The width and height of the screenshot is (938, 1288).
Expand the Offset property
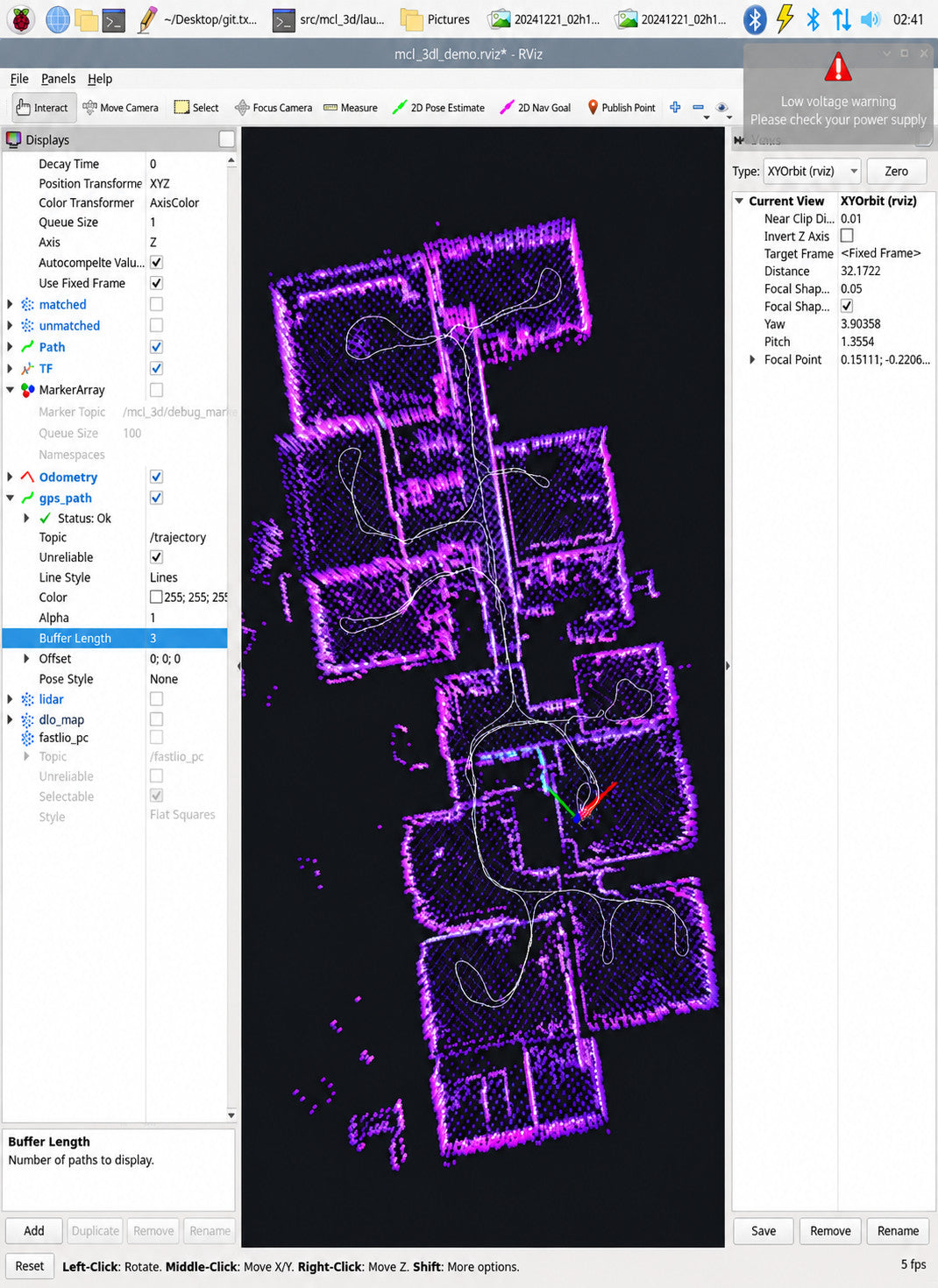26,658
